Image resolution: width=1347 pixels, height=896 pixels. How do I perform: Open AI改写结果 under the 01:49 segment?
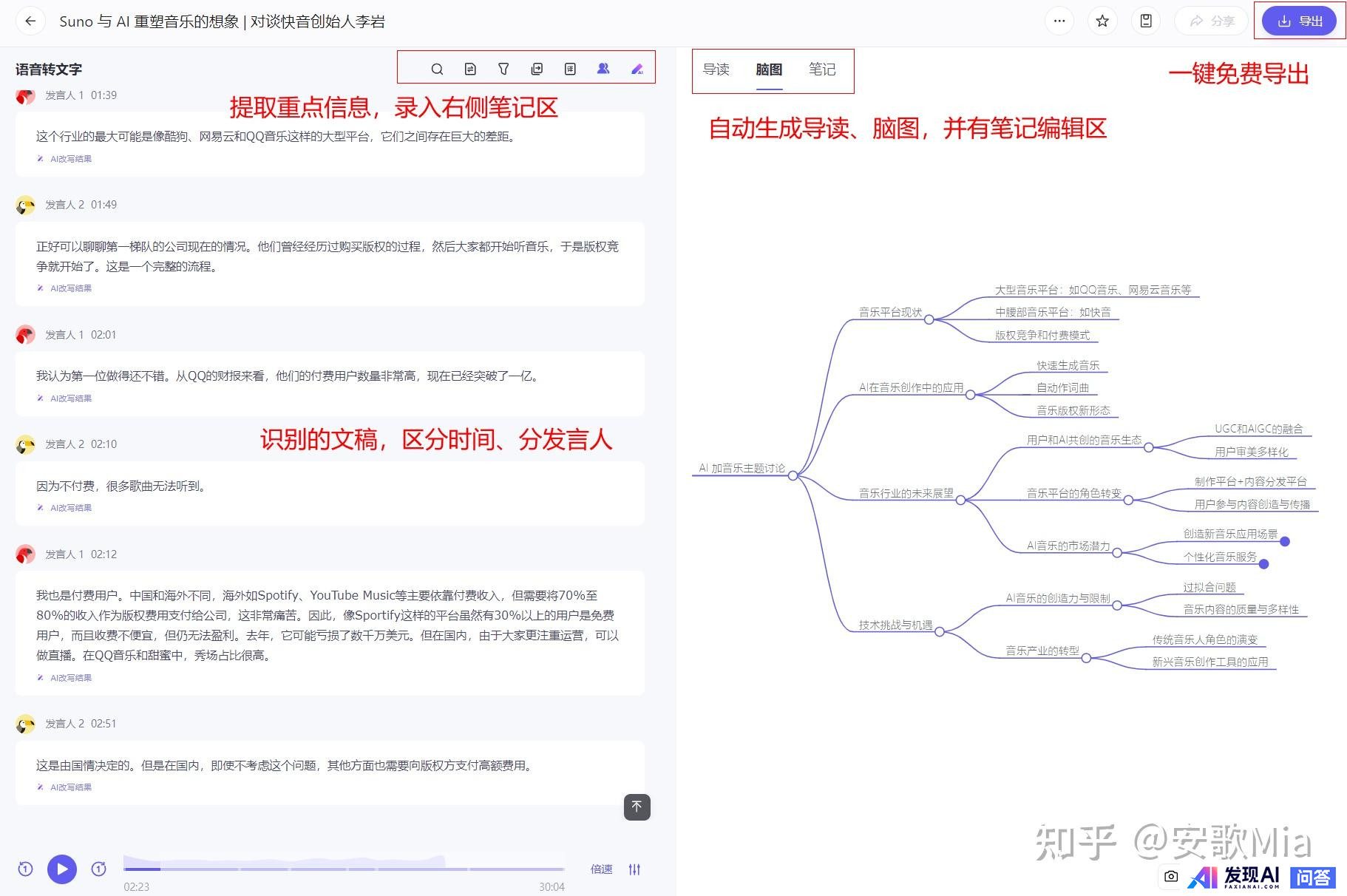click(64, 288)
